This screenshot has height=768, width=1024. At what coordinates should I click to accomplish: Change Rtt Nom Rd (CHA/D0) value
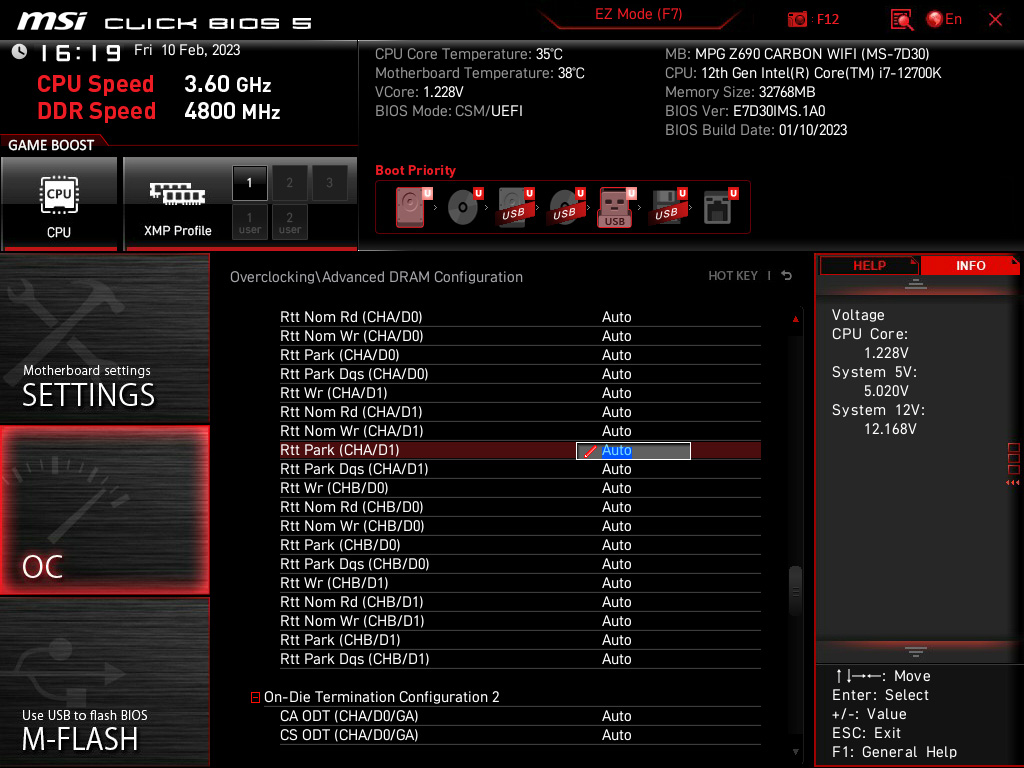tap(616, 317)
